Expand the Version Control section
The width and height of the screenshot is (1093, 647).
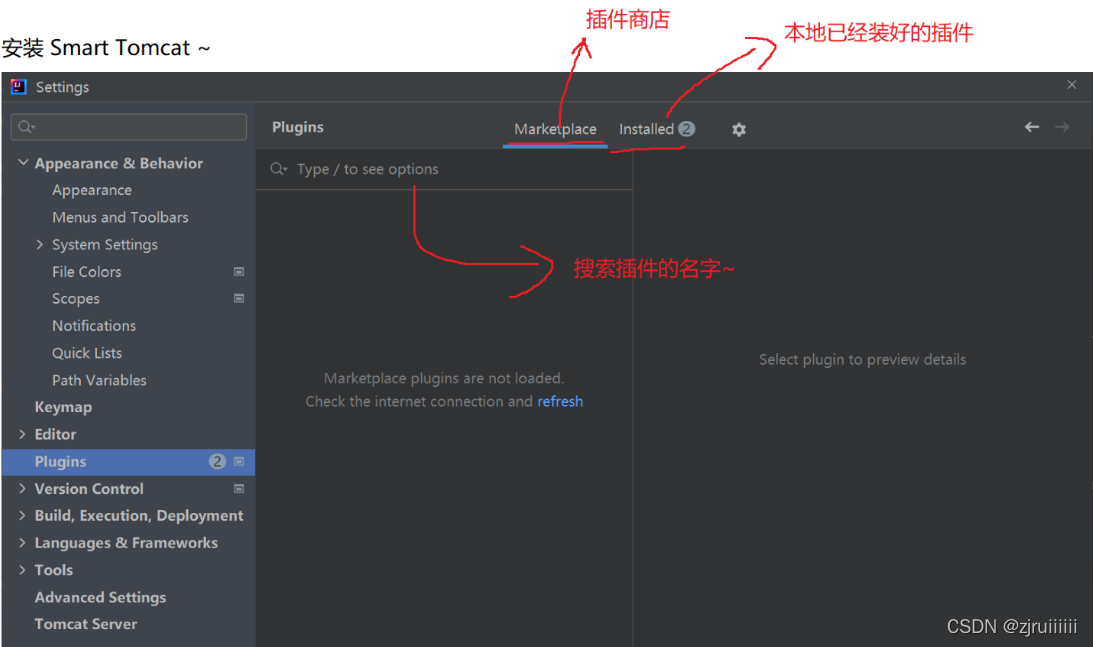(22, 489)
